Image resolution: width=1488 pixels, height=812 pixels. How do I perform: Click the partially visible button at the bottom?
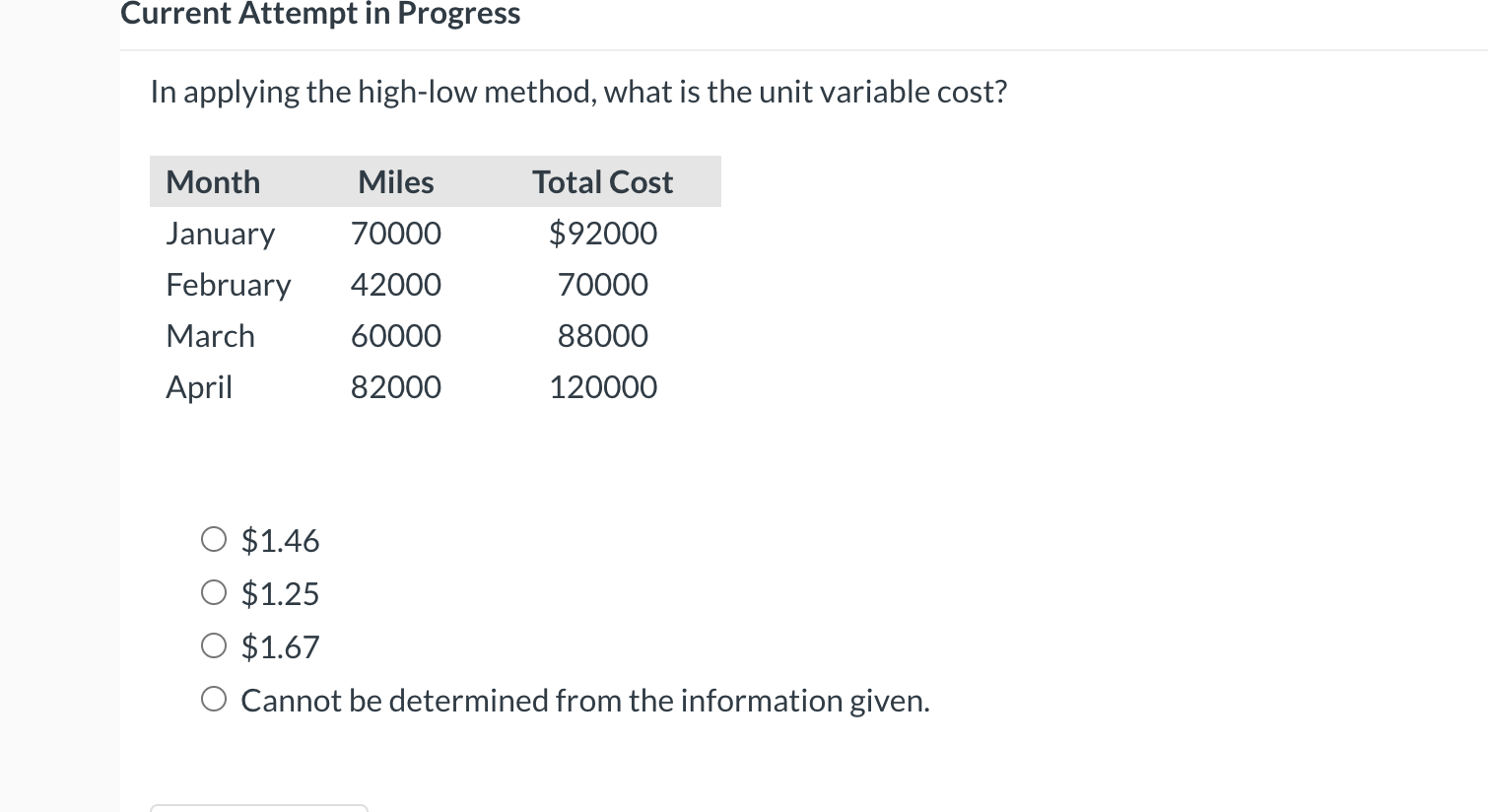pos(259,808)
